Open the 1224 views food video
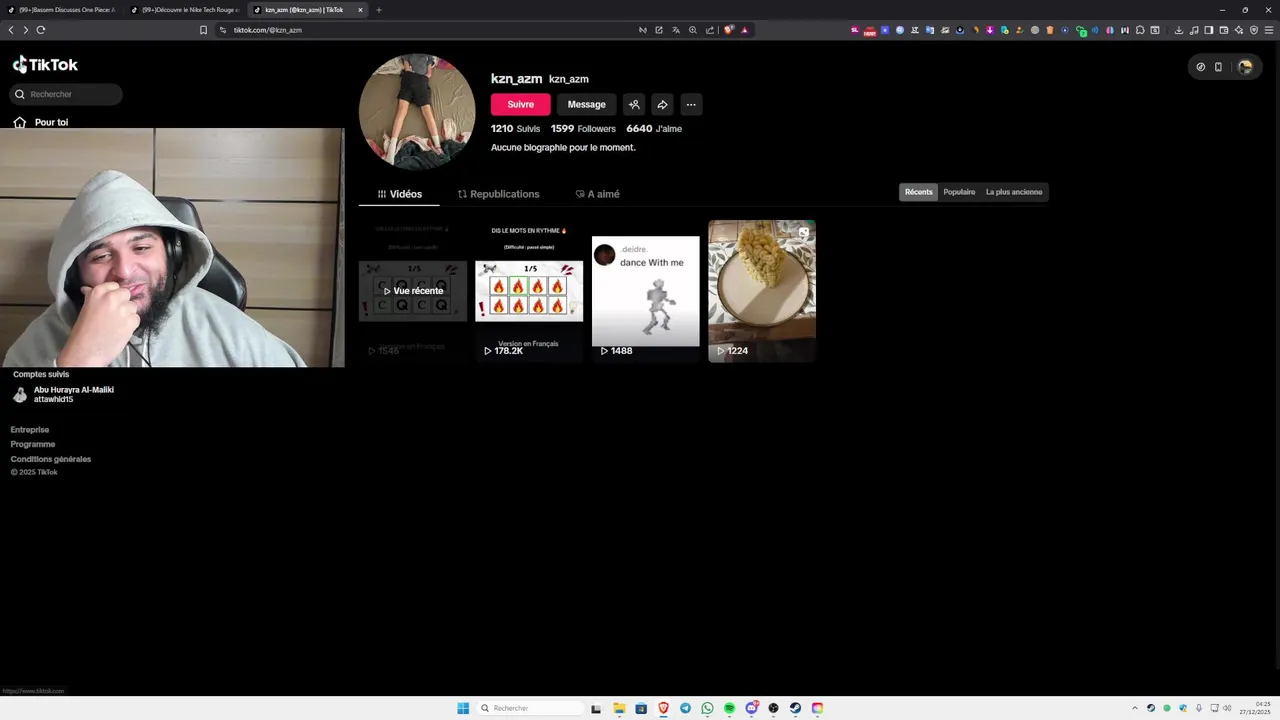The height and width of the screenshot is (720, 1280). pos(762,291)
